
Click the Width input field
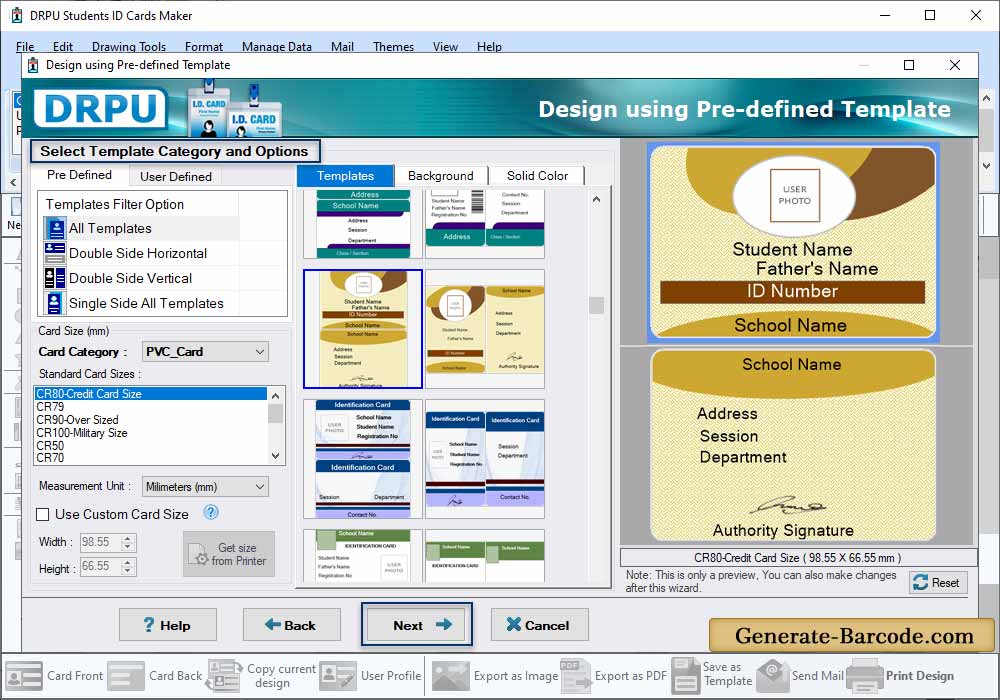pyautogui.click(x=101, y=542)
